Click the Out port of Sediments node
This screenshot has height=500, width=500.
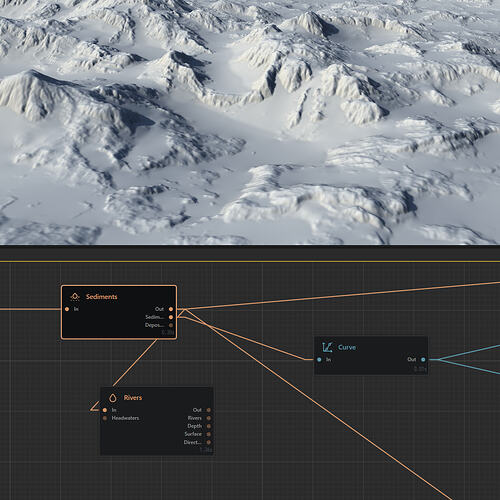pyautogui.click(x=171, y=309)
